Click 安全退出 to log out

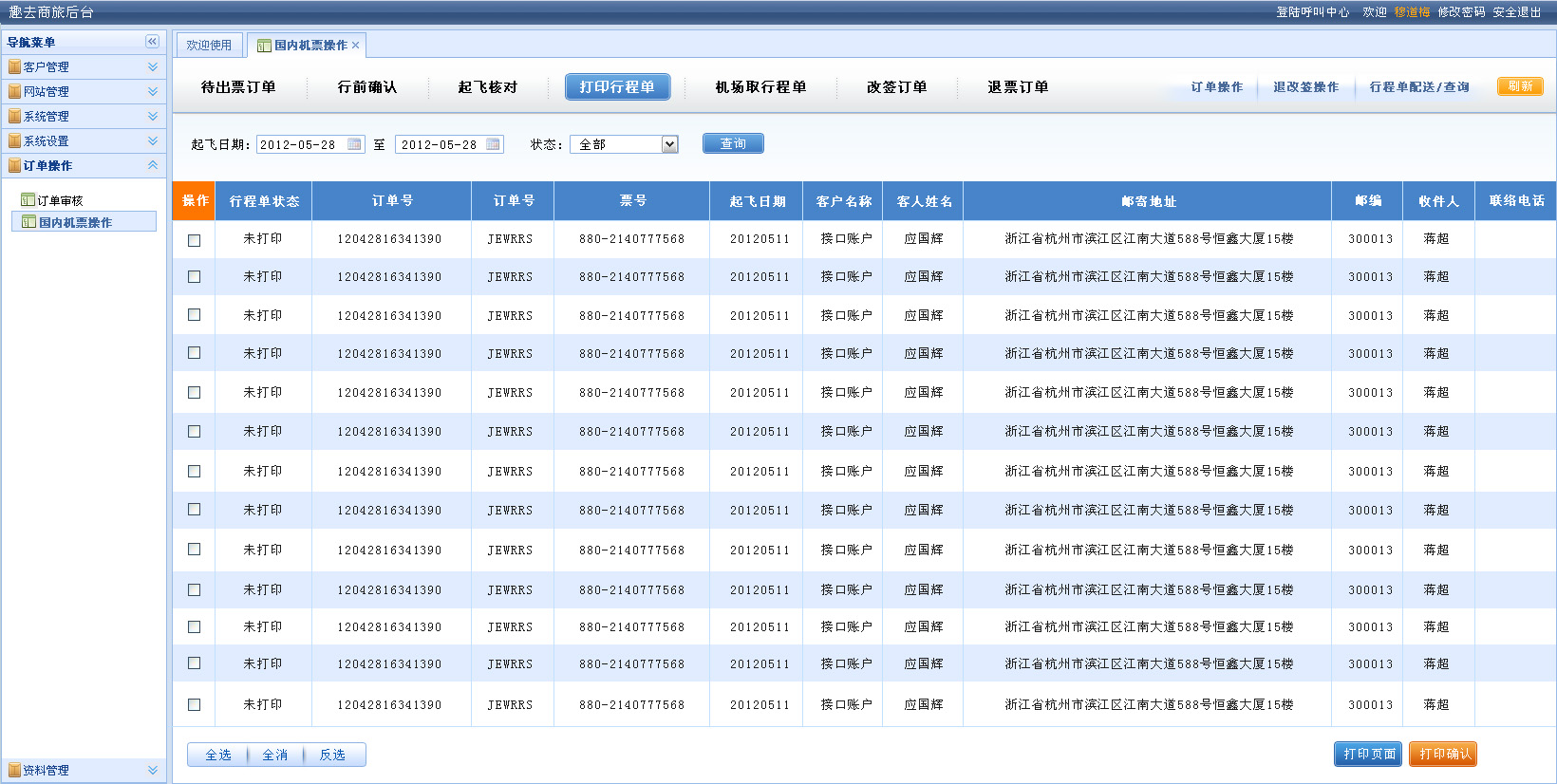coord(1517,12)
